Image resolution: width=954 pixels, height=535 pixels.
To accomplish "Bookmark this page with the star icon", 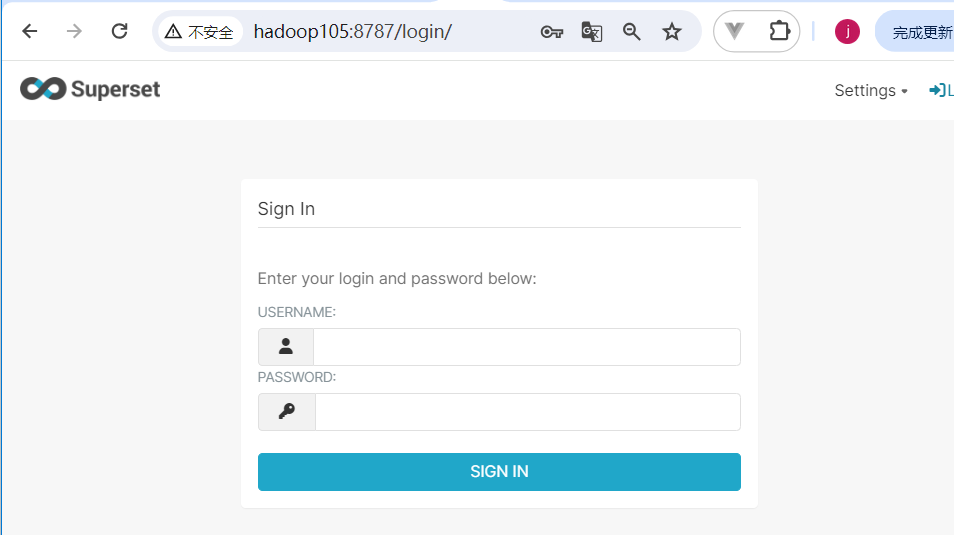I will [672, 32].
